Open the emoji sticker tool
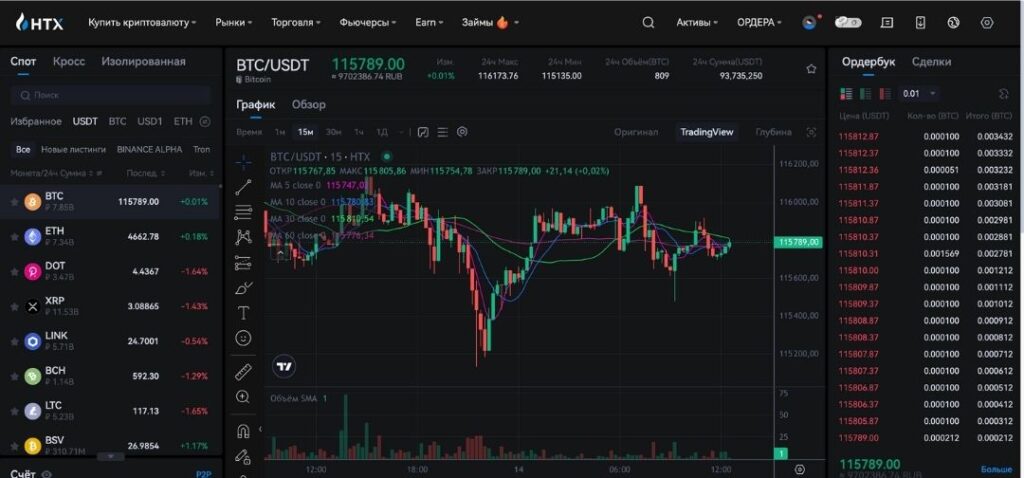Viewport: 1024px width, 478px height. click(x=243, y=339)
